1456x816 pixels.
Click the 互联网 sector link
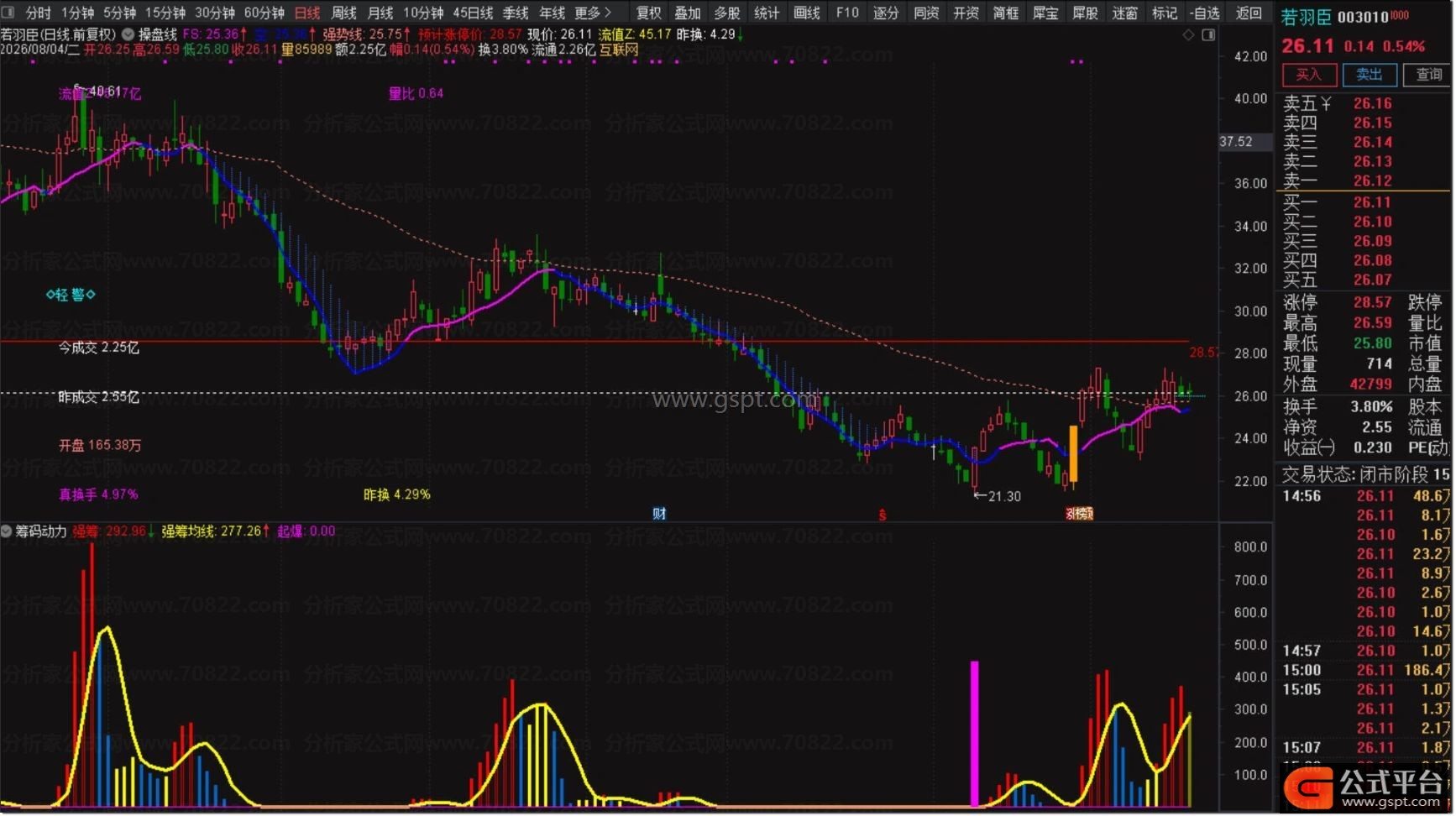619,50
